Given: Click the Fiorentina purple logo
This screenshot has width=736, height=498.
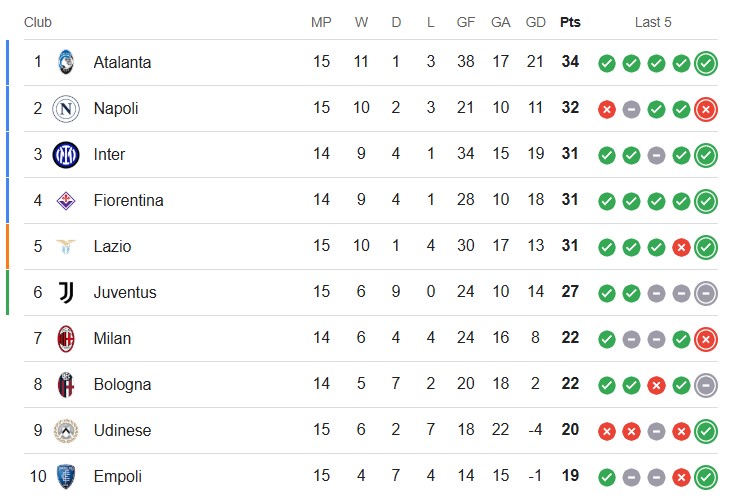Looking at the screenshot, I should (66, 200).
